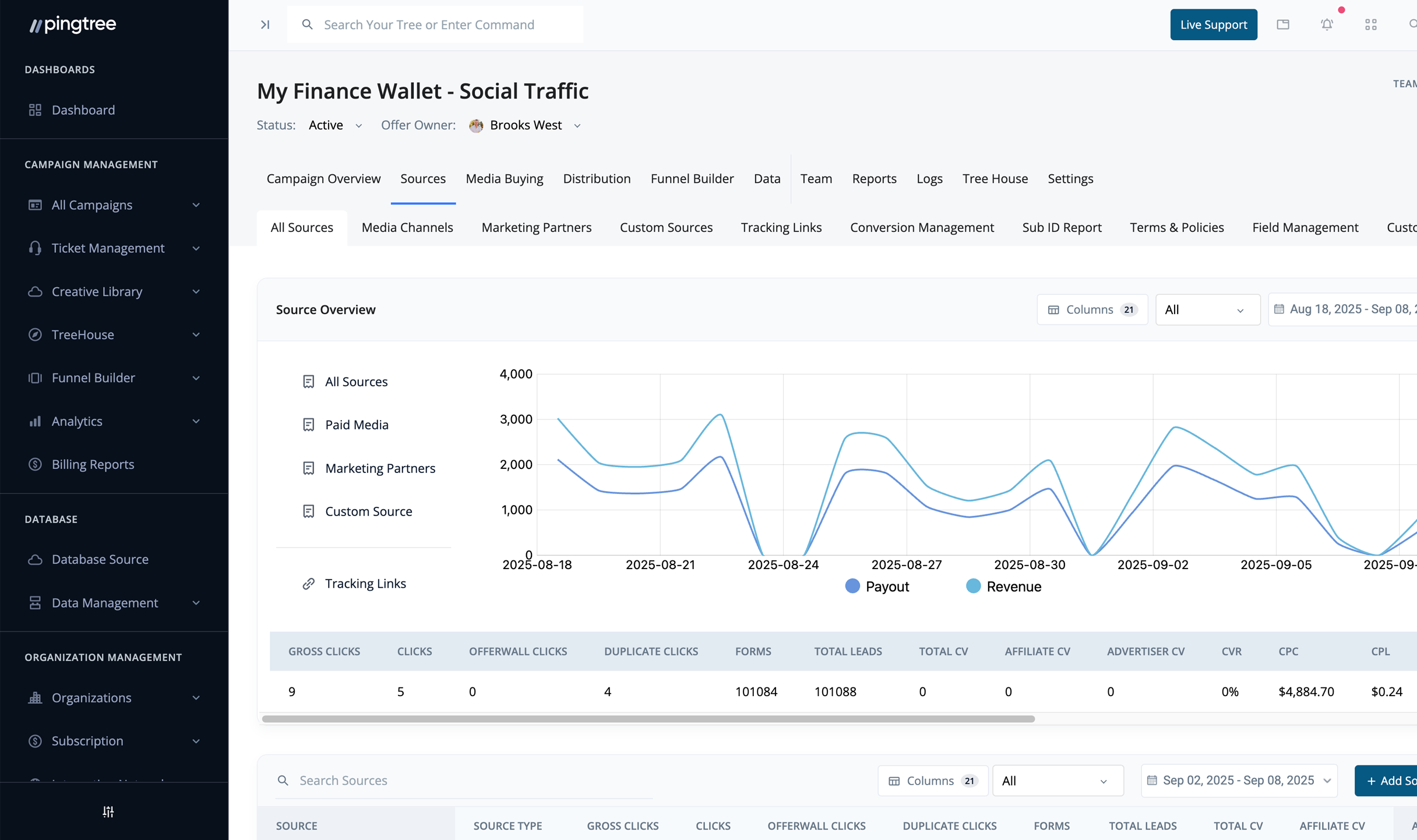Screen dimensions: 1417x840
Task: Click the sliders preferences icon at sidebar bottom
Action: pos(108,812)
